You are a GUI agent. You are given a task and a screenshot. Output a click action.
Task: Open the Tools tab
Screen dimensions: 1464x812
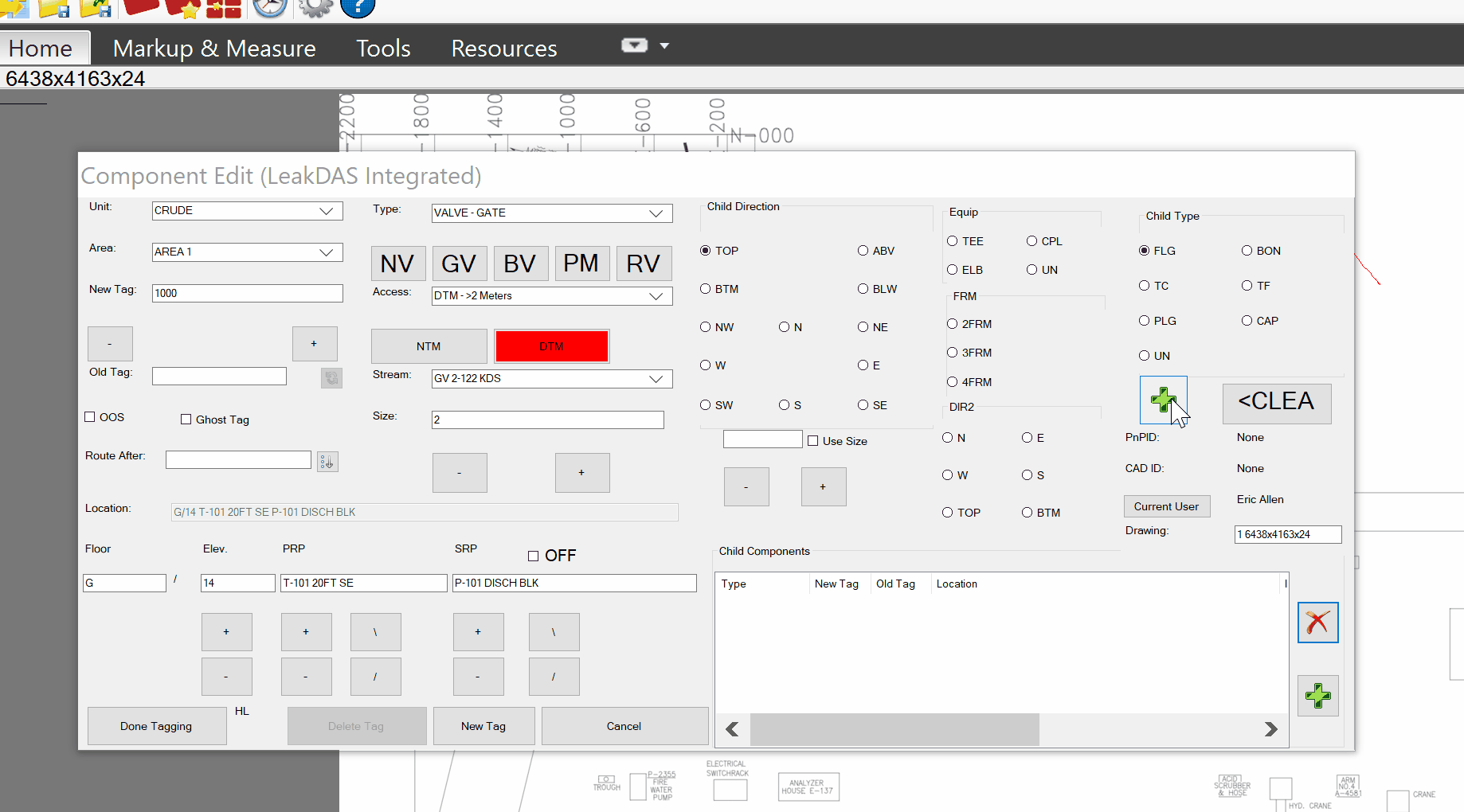click(383, 49)
